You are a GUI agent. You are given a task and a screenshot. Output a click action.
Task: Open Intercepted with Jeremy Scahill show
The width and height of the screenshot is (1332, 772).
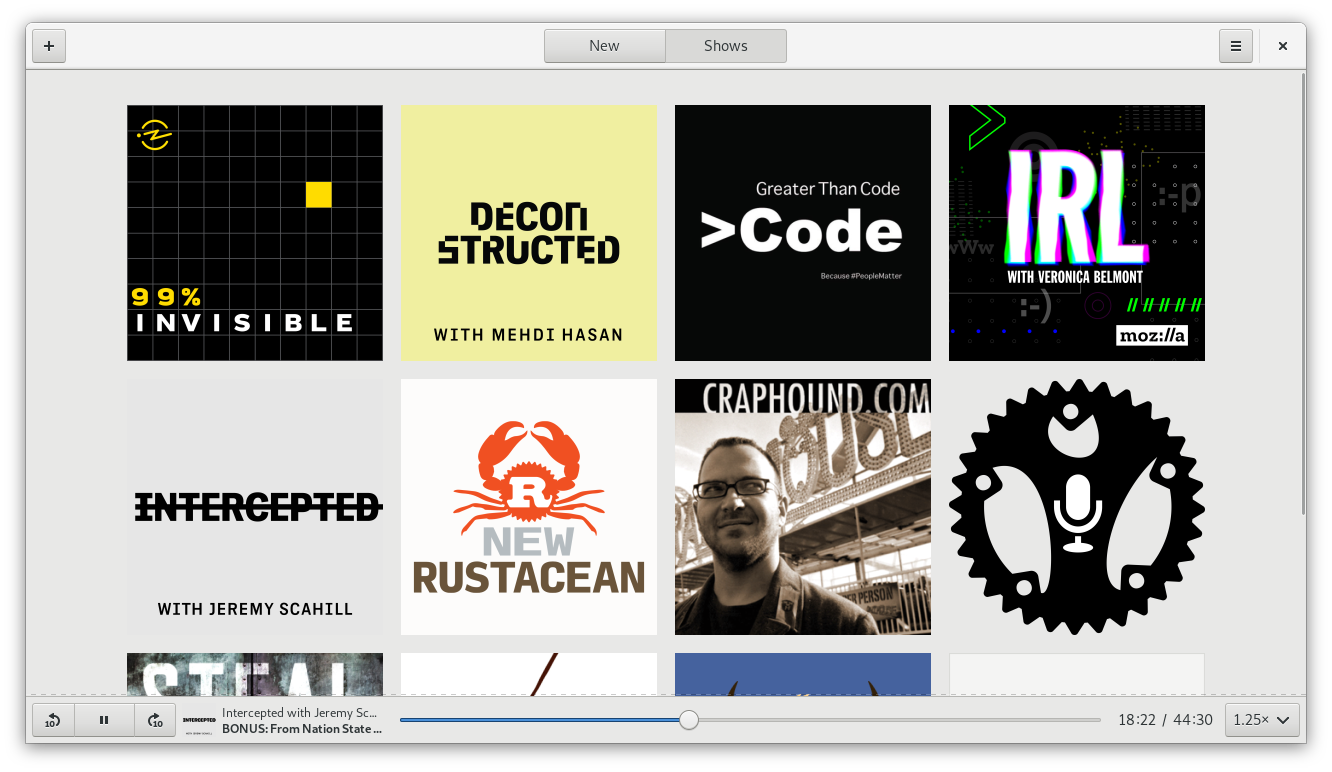(x=255, y=507)
